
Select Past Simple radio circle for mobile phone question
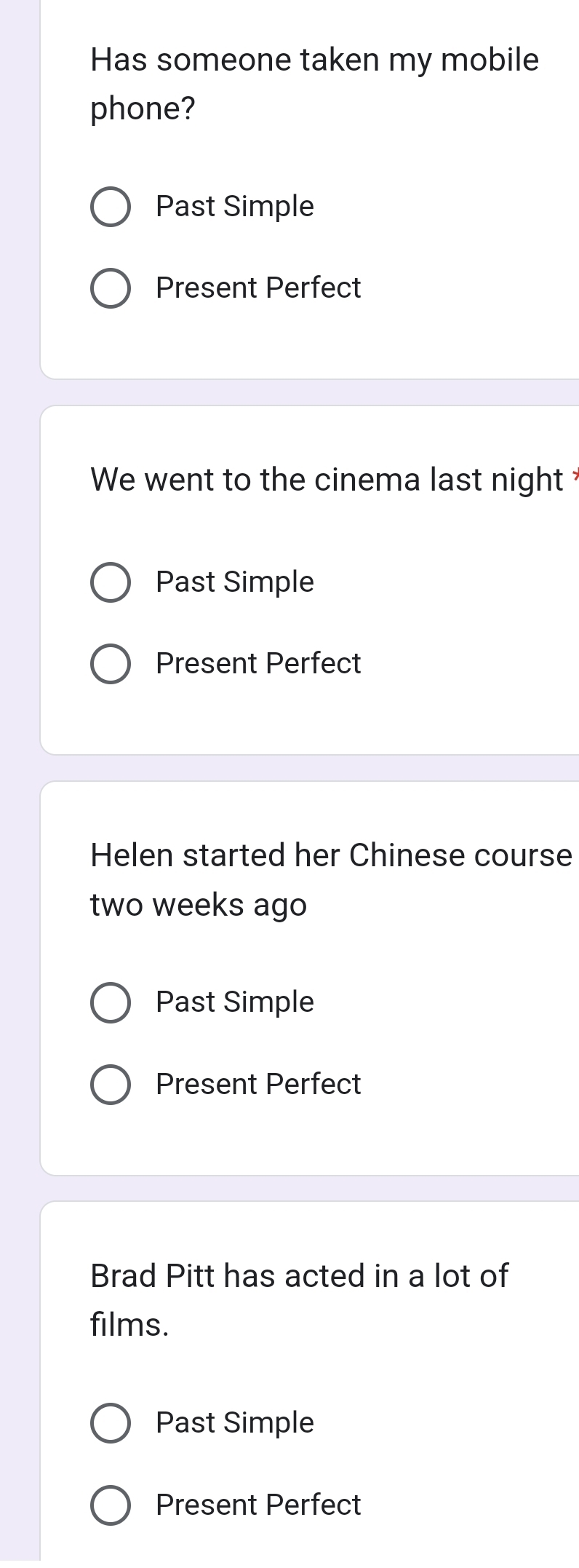pyautogui.click(x=111, y=207)
